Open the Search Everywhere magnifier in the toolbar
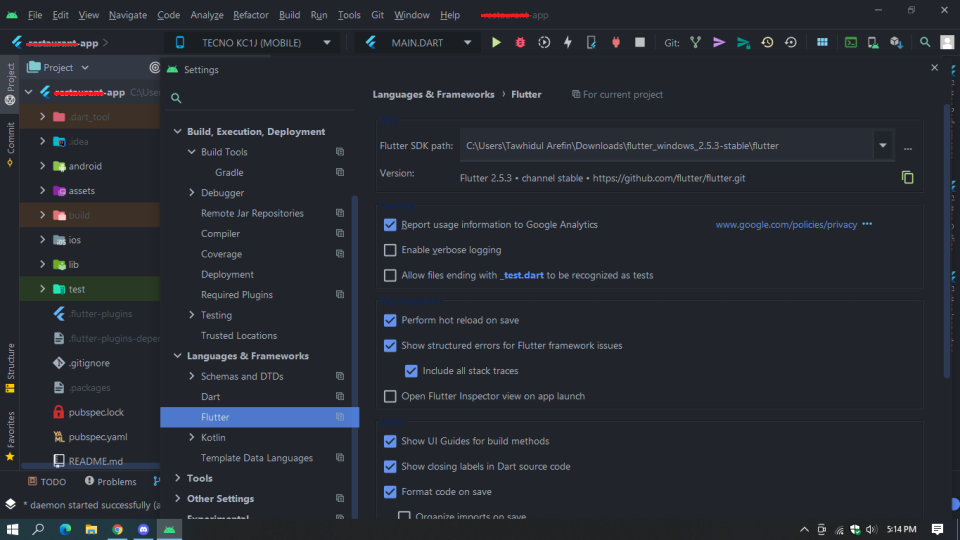 [924, 42]
